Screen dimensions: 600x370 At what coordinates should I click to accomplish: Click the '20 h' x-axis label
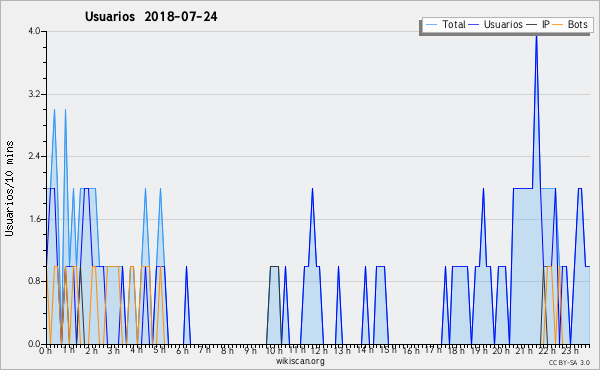[x=501, y=351]
